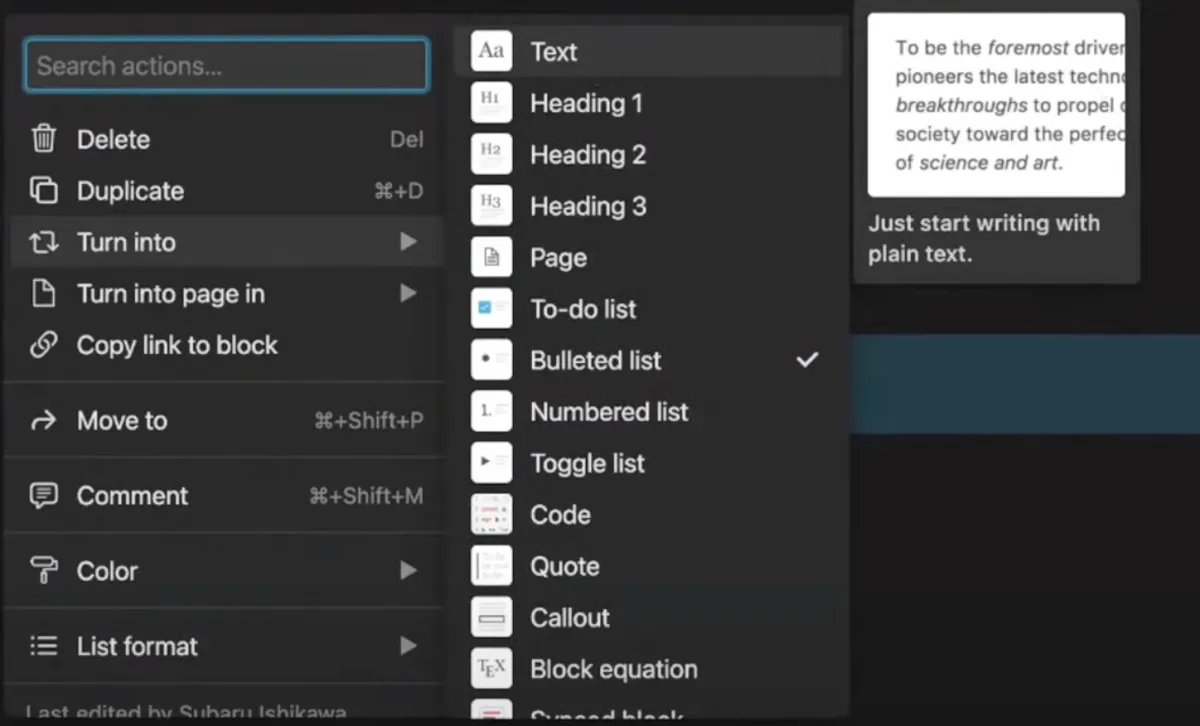Click the checkmark next to Bulleted list
Image resolution: width=1200 pixels, height=726 pixels.
(x=807, y=360)
